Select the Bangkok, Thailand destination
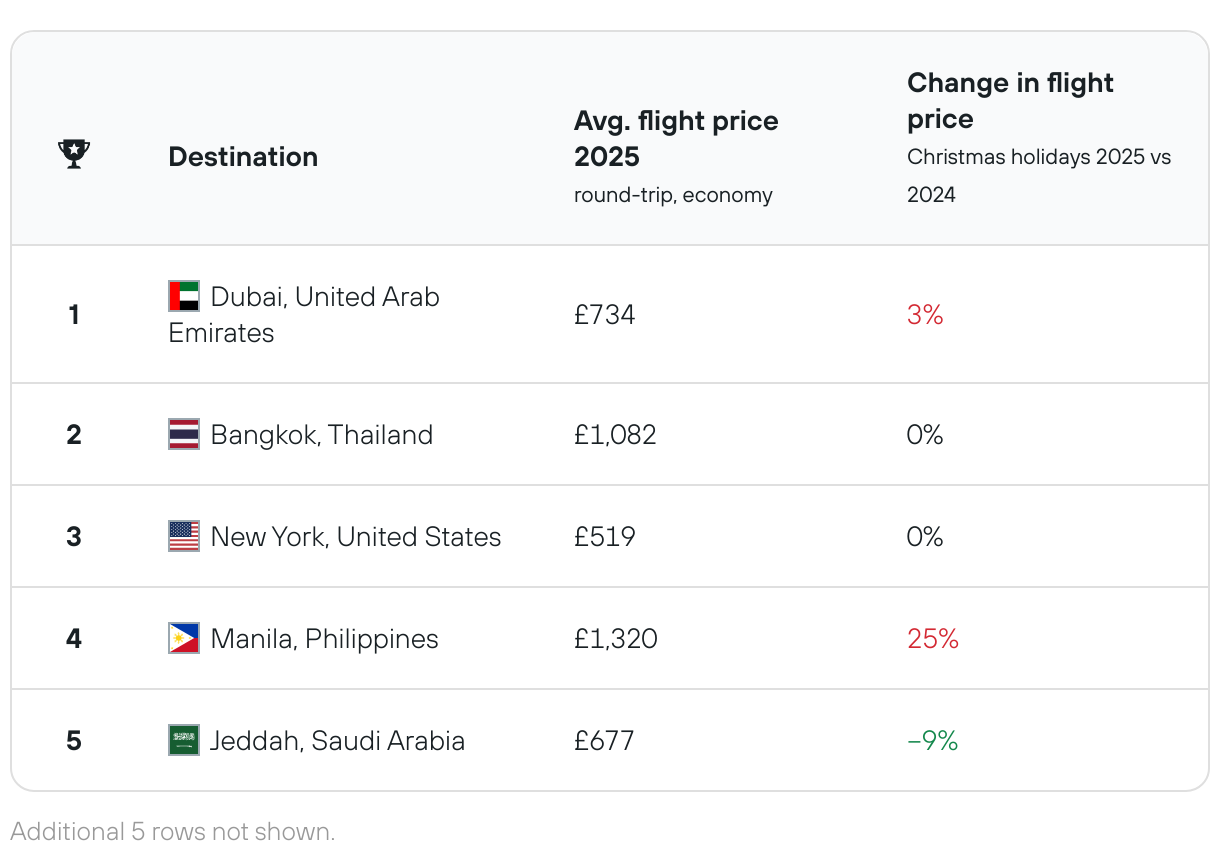The height and width of the screenshot is (858, 1220). click(322, 435)
